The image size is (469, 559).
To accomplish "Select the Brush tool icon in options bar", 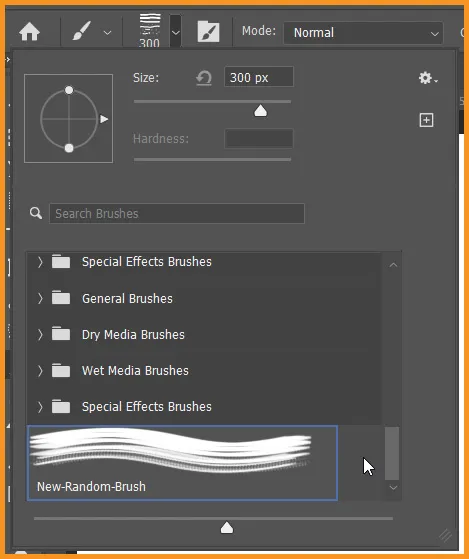I will (x=82, y=31).
